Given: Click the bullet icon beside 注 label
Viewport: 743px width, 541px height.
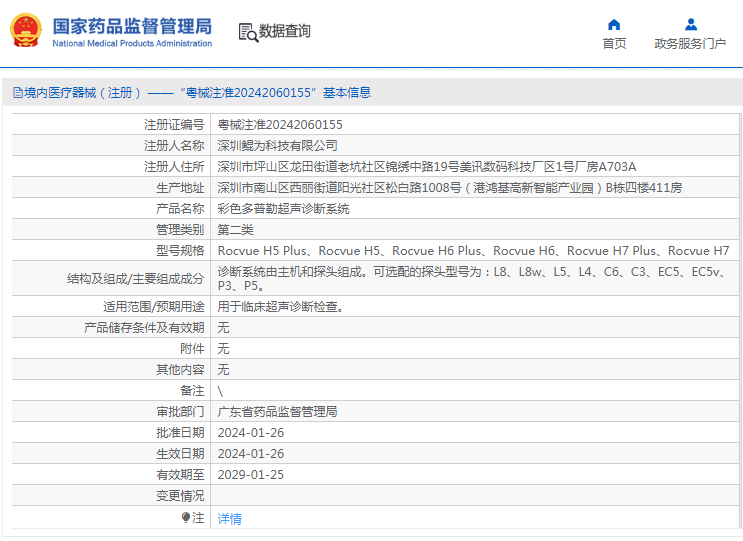Looking at the screenshot, I should (x=186, y=517).
